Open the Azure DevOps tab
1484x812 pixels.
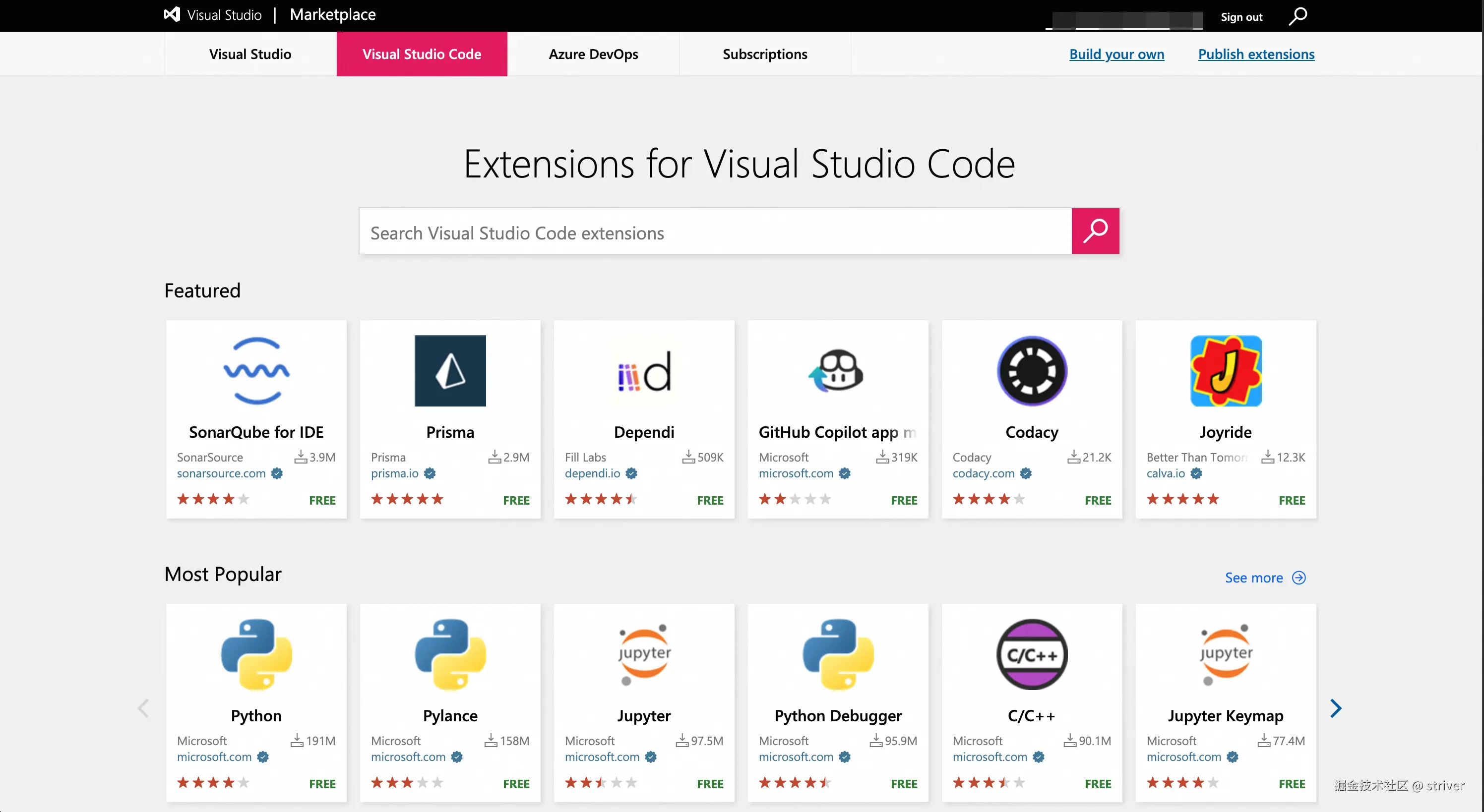[593, 54]
